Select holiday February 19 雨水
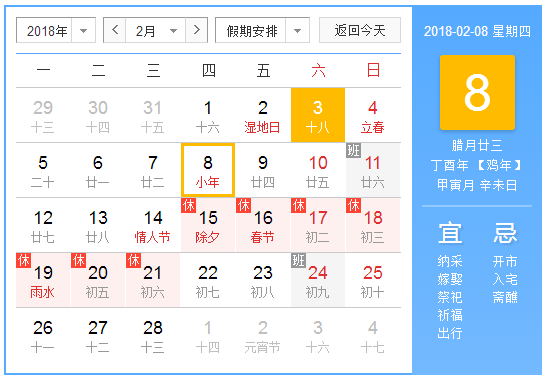The width and height of the screenshot is (547, 376). [43, 280]
